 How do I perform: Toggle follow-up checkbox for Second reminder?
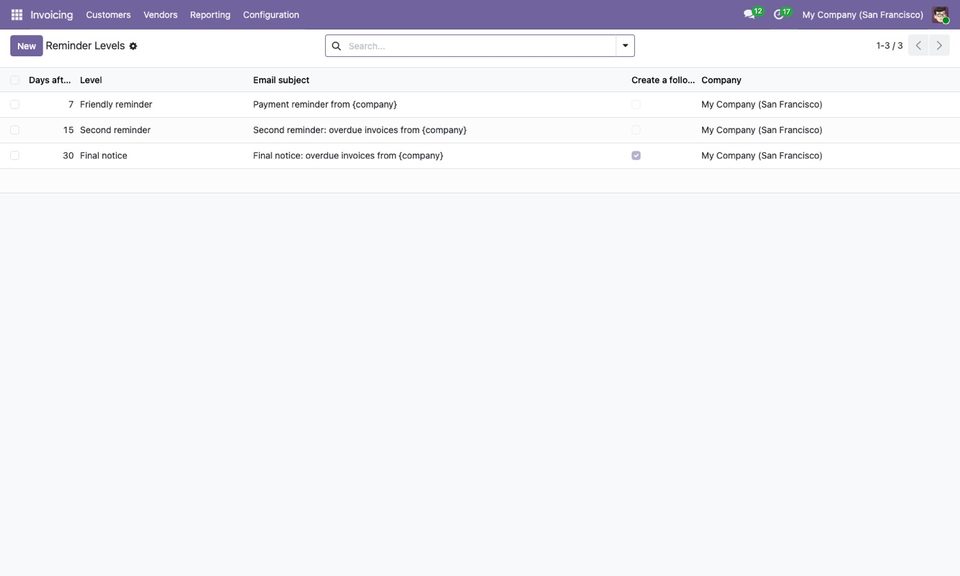pyautogui.click(x=636, y=130)
